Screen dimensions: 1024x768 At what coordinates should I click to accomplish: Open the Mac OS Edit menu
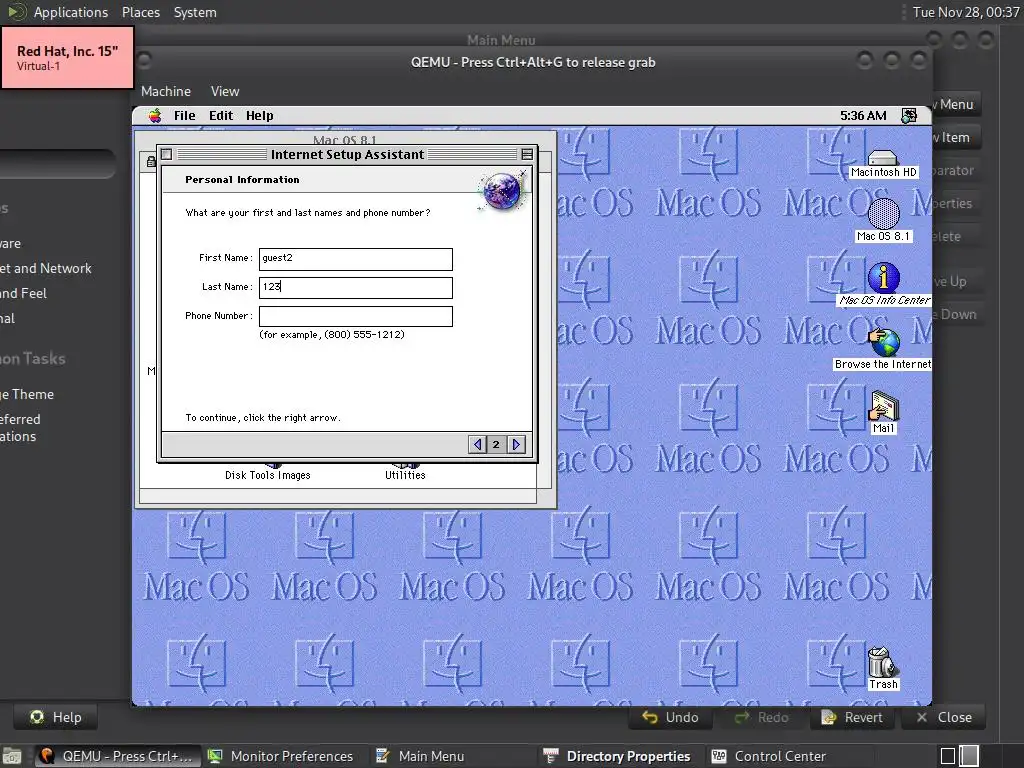coord(221,116)
